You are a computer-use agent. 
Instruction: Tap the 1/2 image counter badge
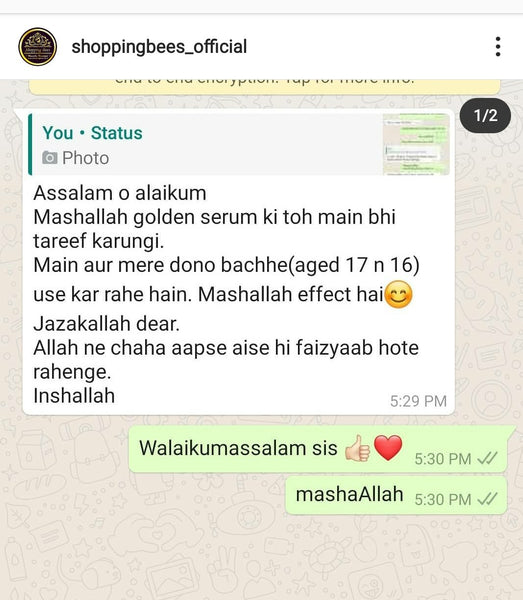(x=485, y=116)
